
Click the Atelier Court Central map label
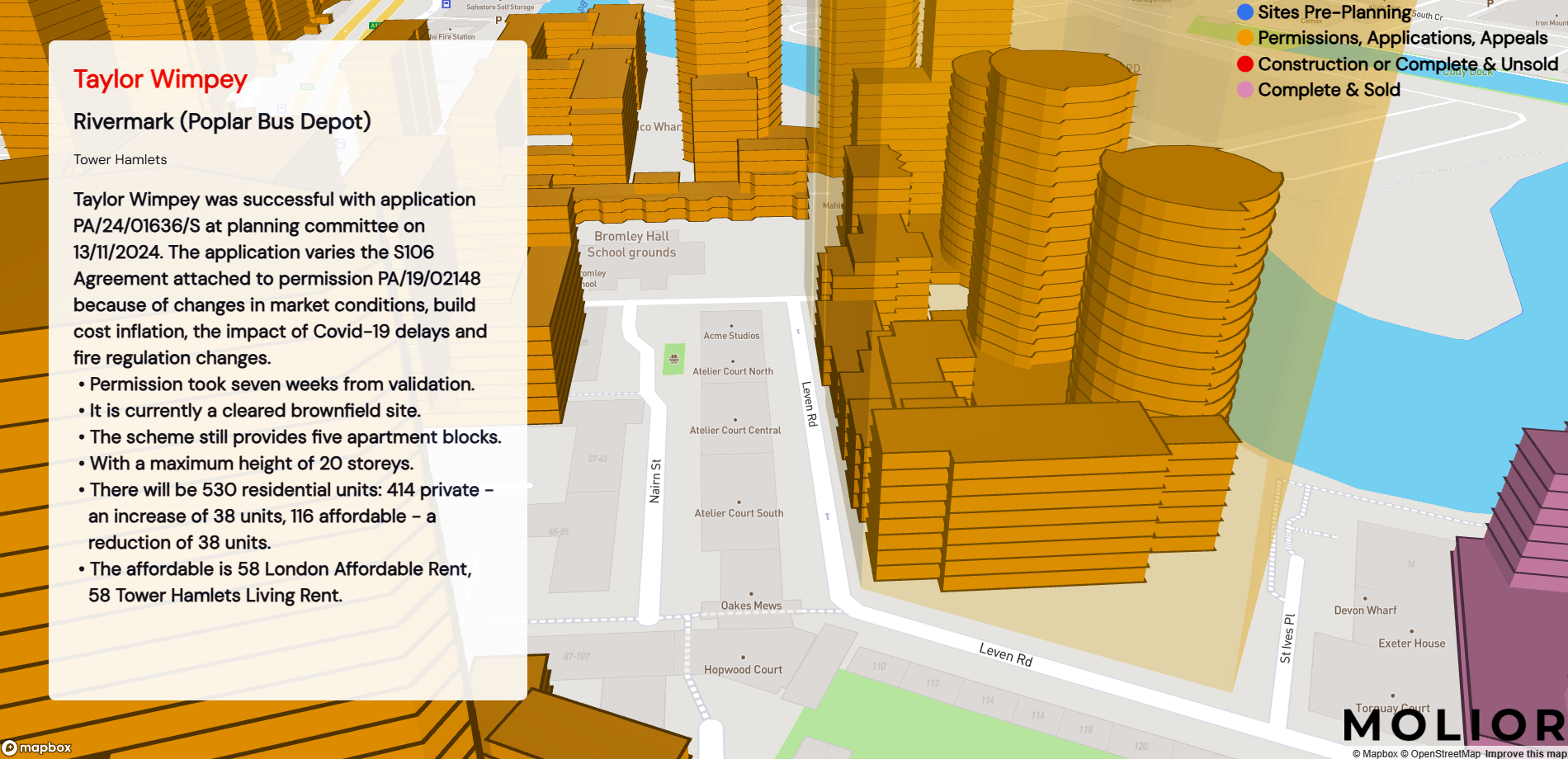(735, 430)
